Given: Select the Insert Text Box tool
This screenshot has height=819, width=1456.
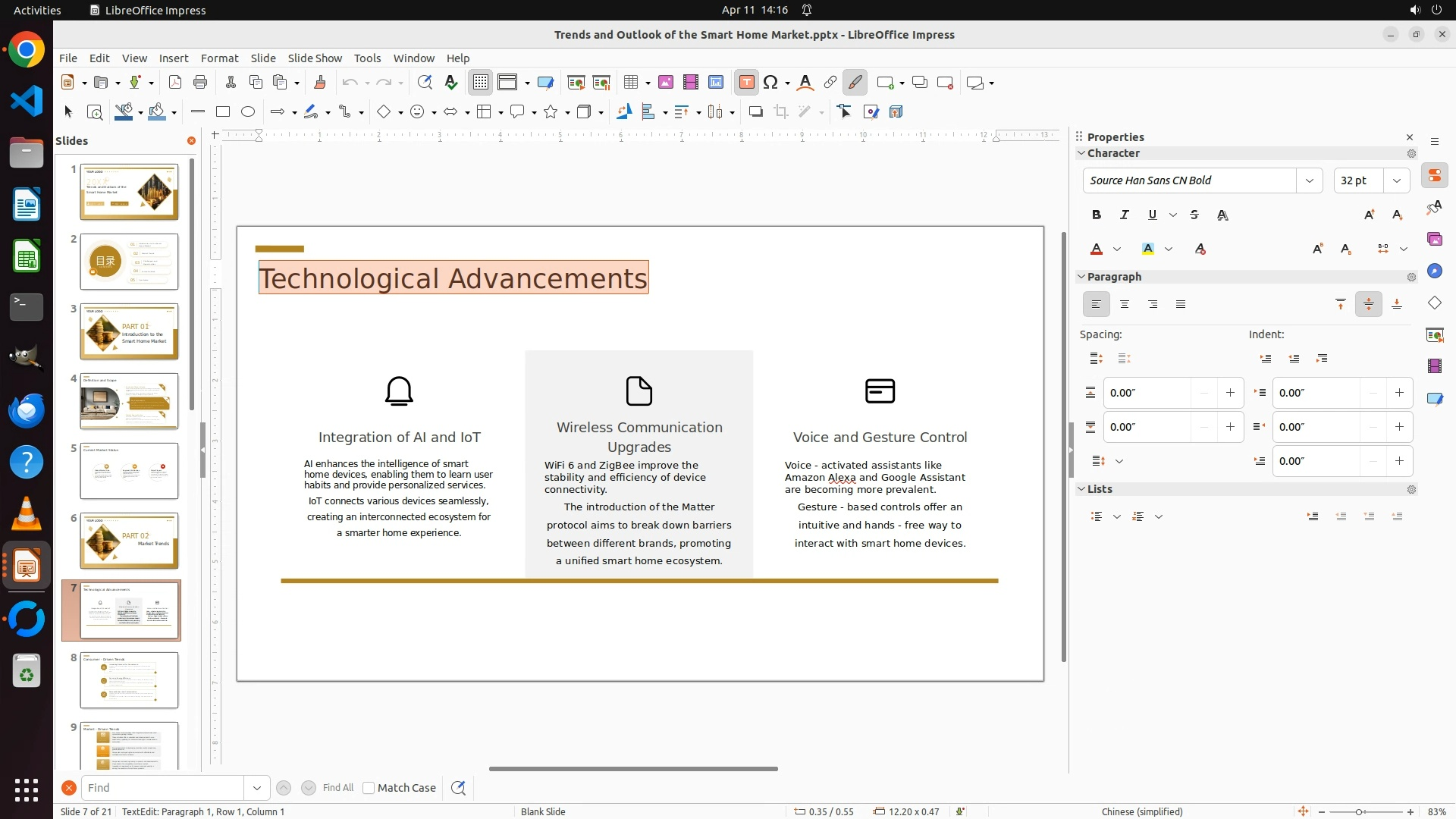Looking at the screenshot, I should tap(746, 83).
